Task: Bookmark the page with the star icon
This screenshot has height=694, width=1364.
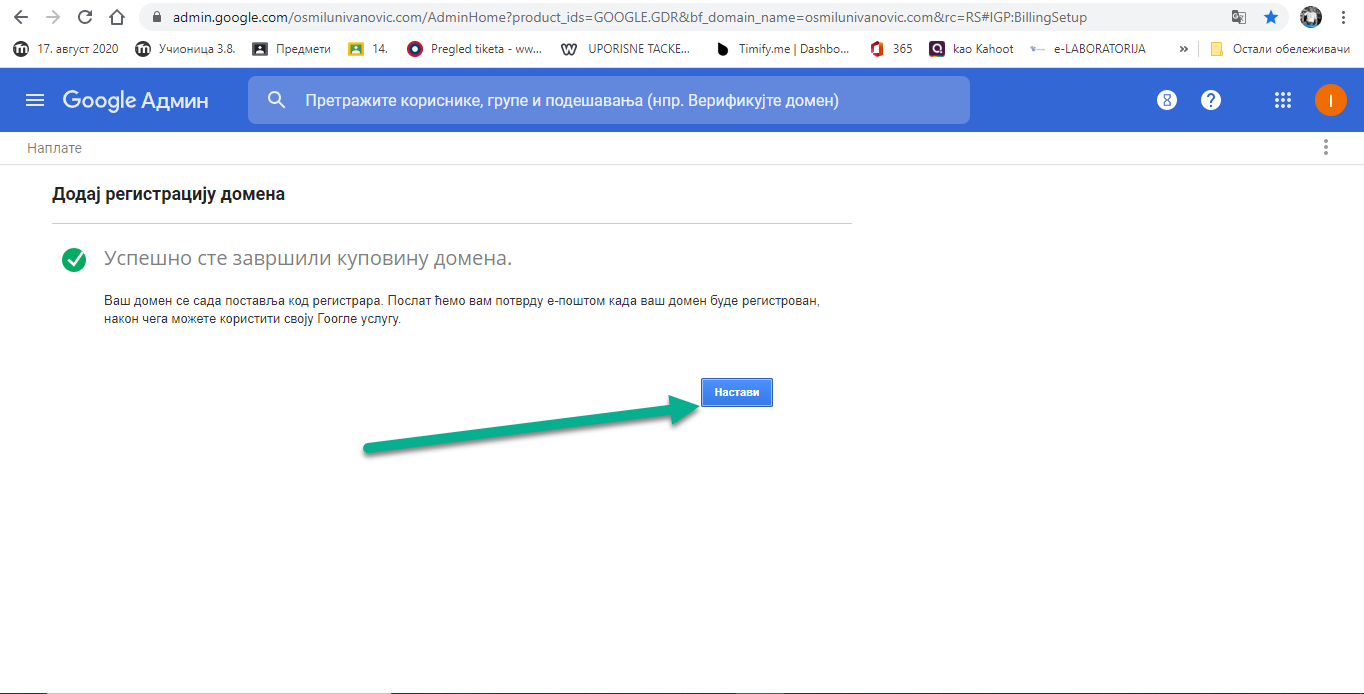Action: 1270,17
